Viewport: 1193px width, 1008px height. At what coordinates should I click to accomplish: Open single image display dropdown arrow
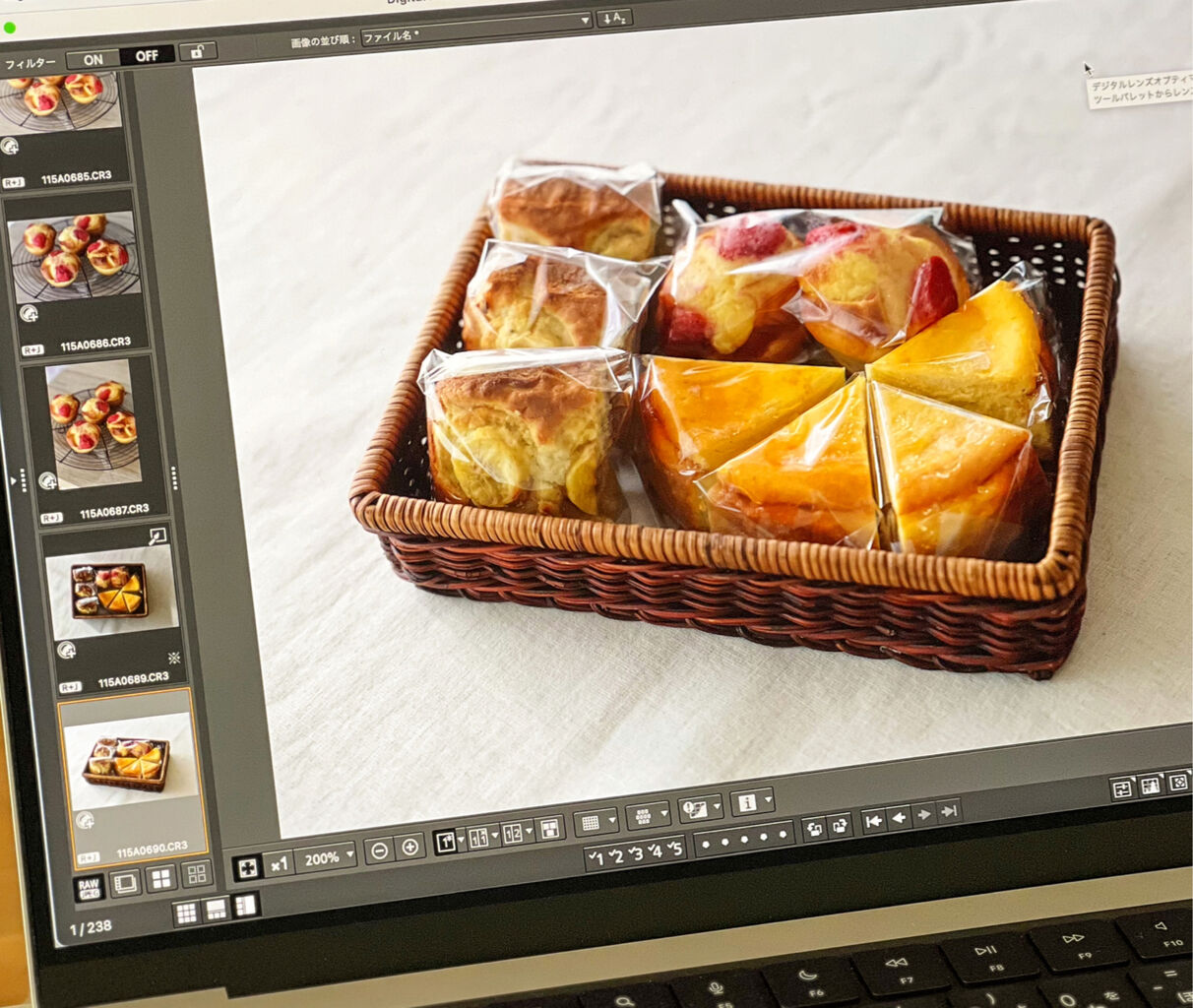pyautogui.click(x=461, y=840)
